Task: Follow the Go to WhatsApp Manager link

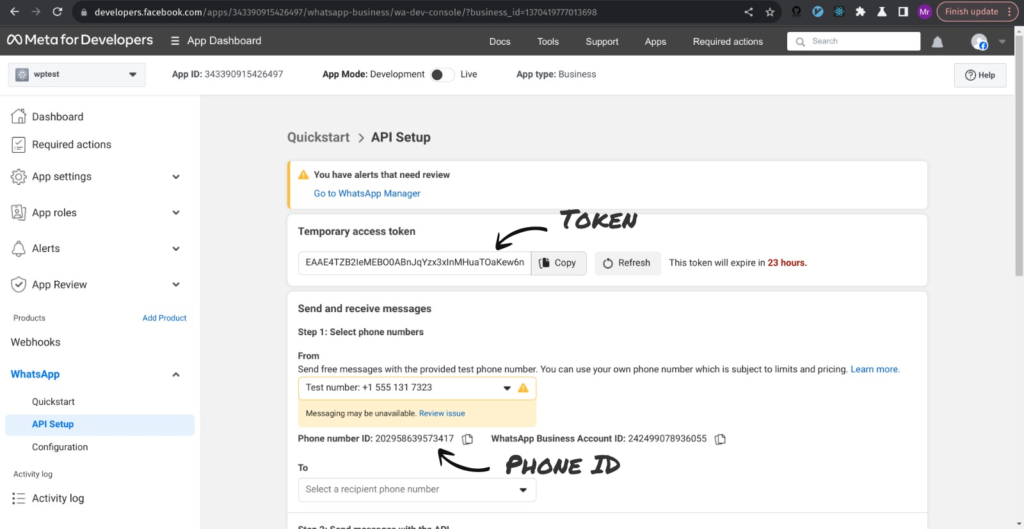Action: [x=367, y=194]
